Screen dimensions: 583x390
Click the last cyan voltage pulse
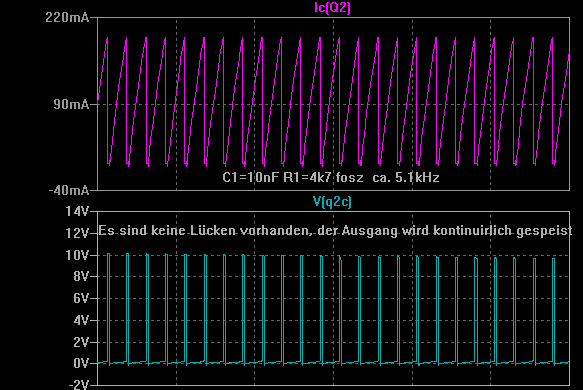point(554,311)
